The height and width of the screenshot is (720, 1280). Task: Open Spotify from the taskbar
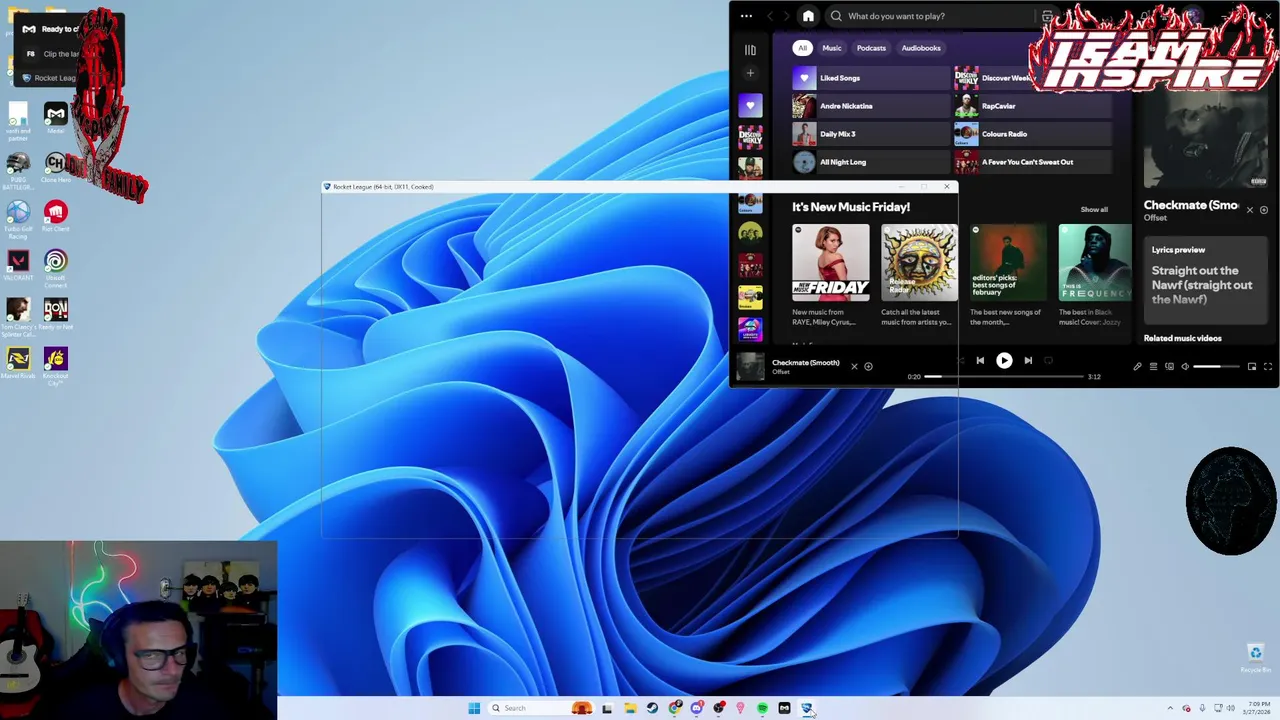pos(762,708)
